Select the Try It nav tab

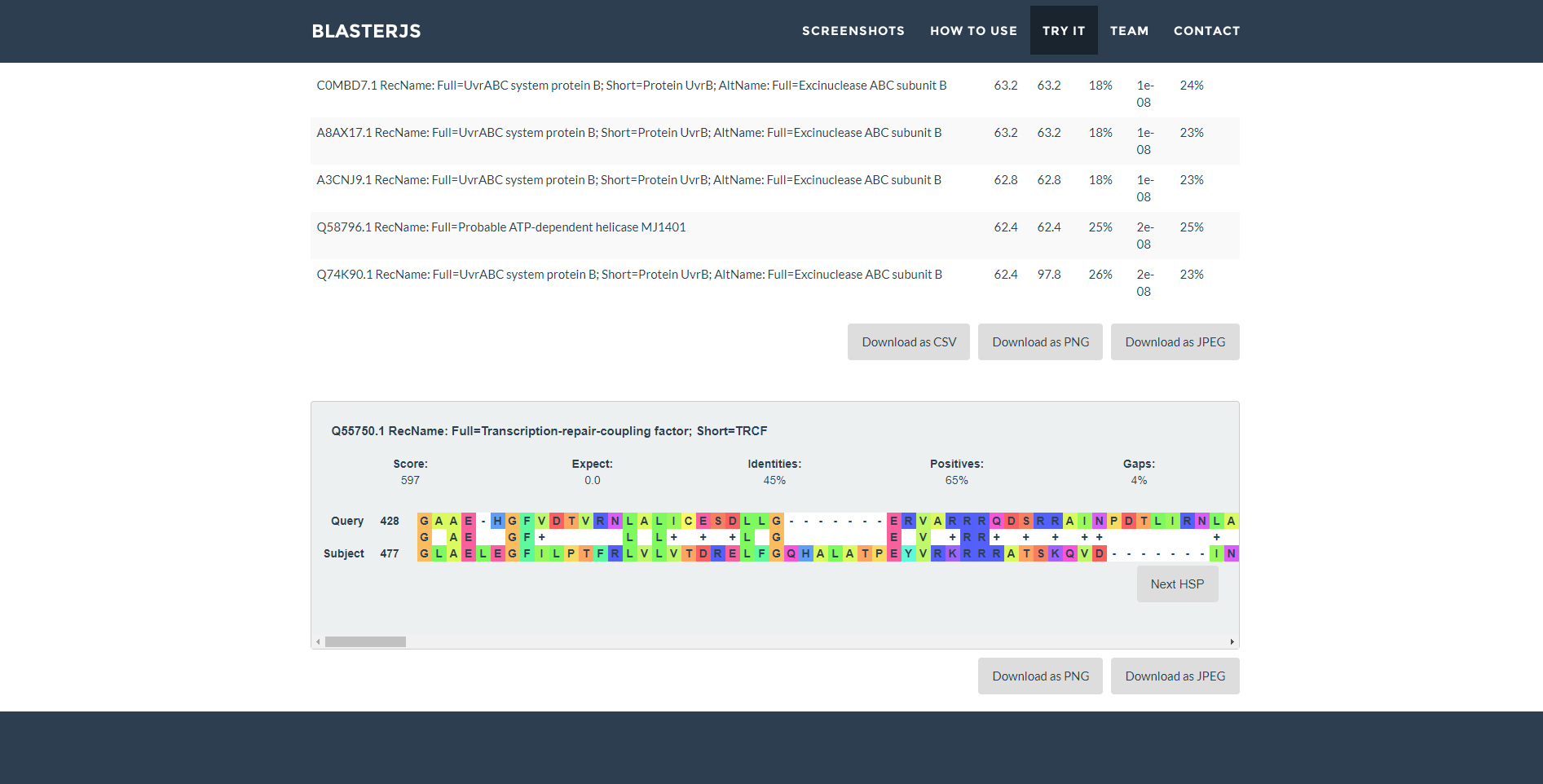tap(1063, 31)
